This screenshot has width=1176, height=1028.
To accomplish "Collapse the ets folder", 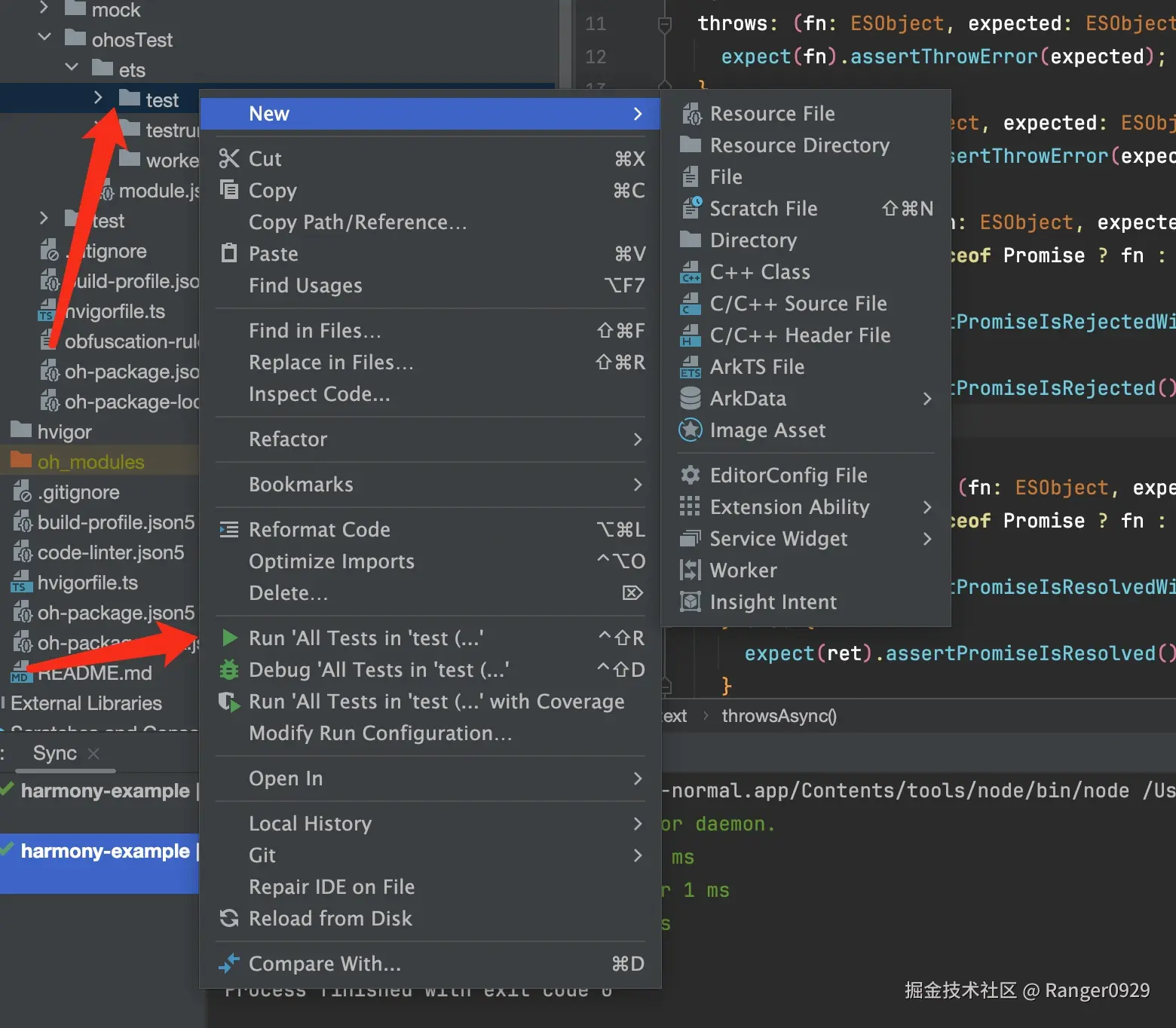I will click(x=72, y=67).
